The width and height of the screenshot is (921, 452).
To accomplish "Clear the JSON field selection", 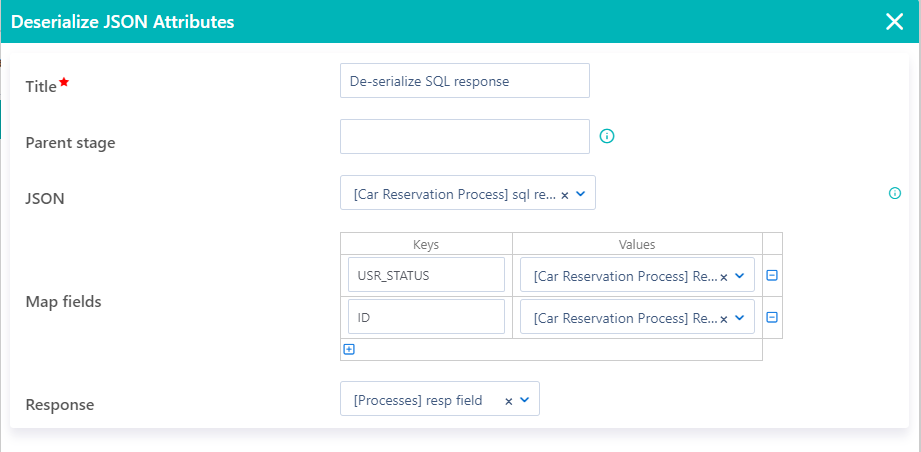I will [564, 195].
